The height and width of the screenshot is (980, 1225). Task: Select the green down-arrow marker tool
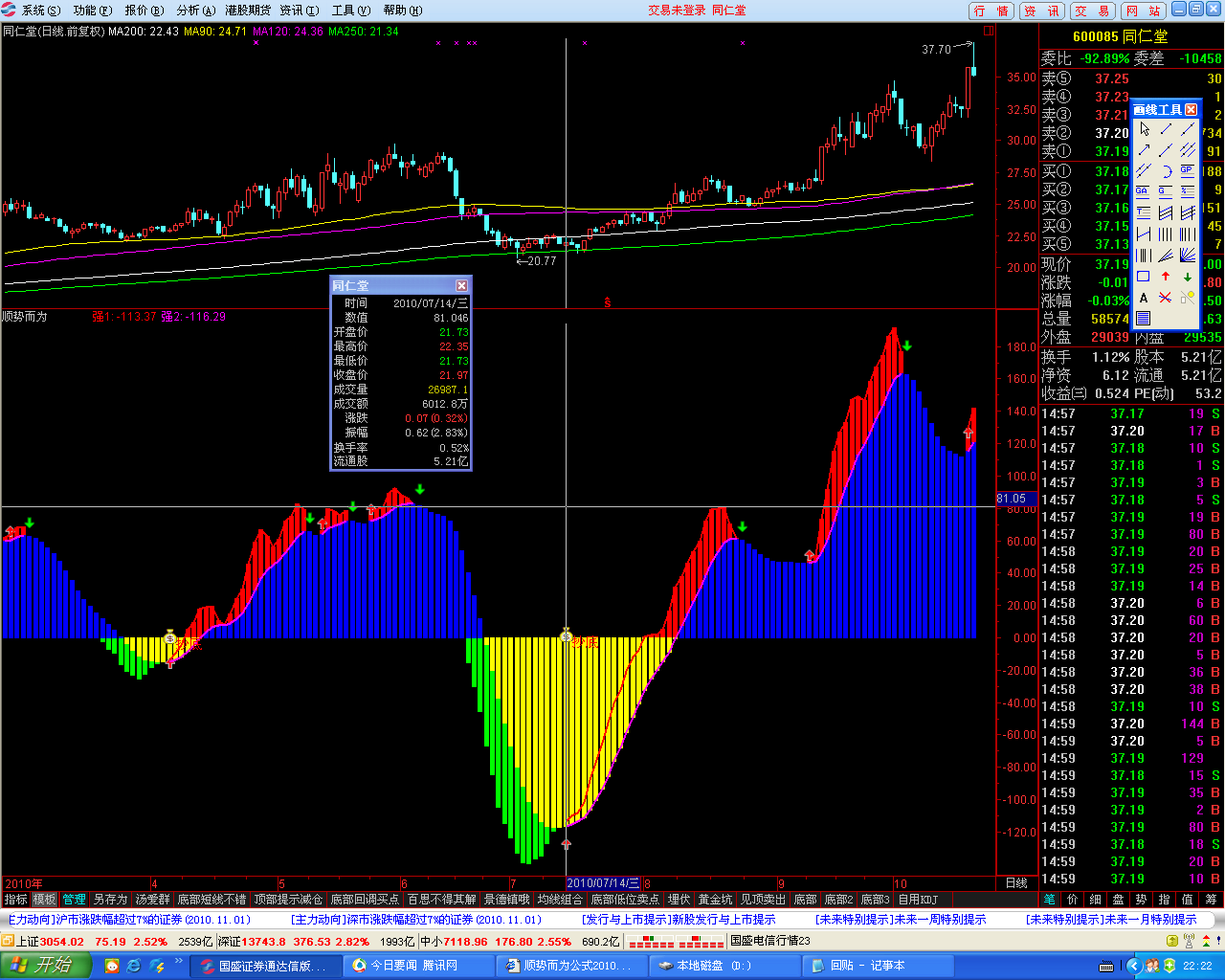coord(1188,277)
